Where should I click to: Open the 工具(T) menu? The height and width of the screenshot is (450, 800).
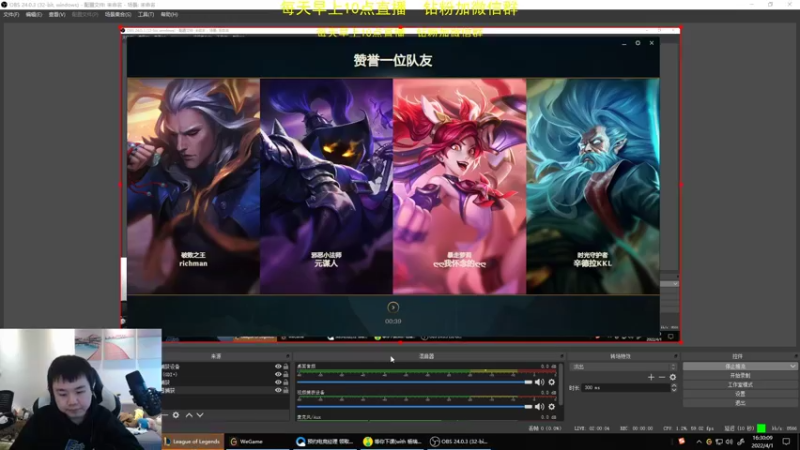click(x=146, y=15)
